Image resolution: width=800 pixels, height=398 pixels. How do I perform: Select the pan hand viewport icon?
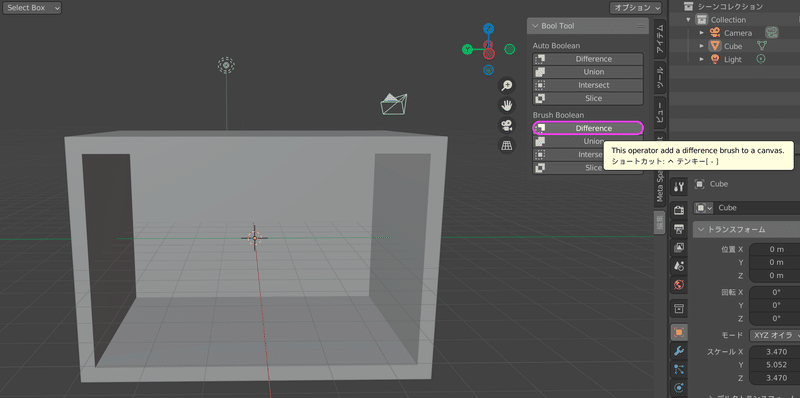point(506,106)
